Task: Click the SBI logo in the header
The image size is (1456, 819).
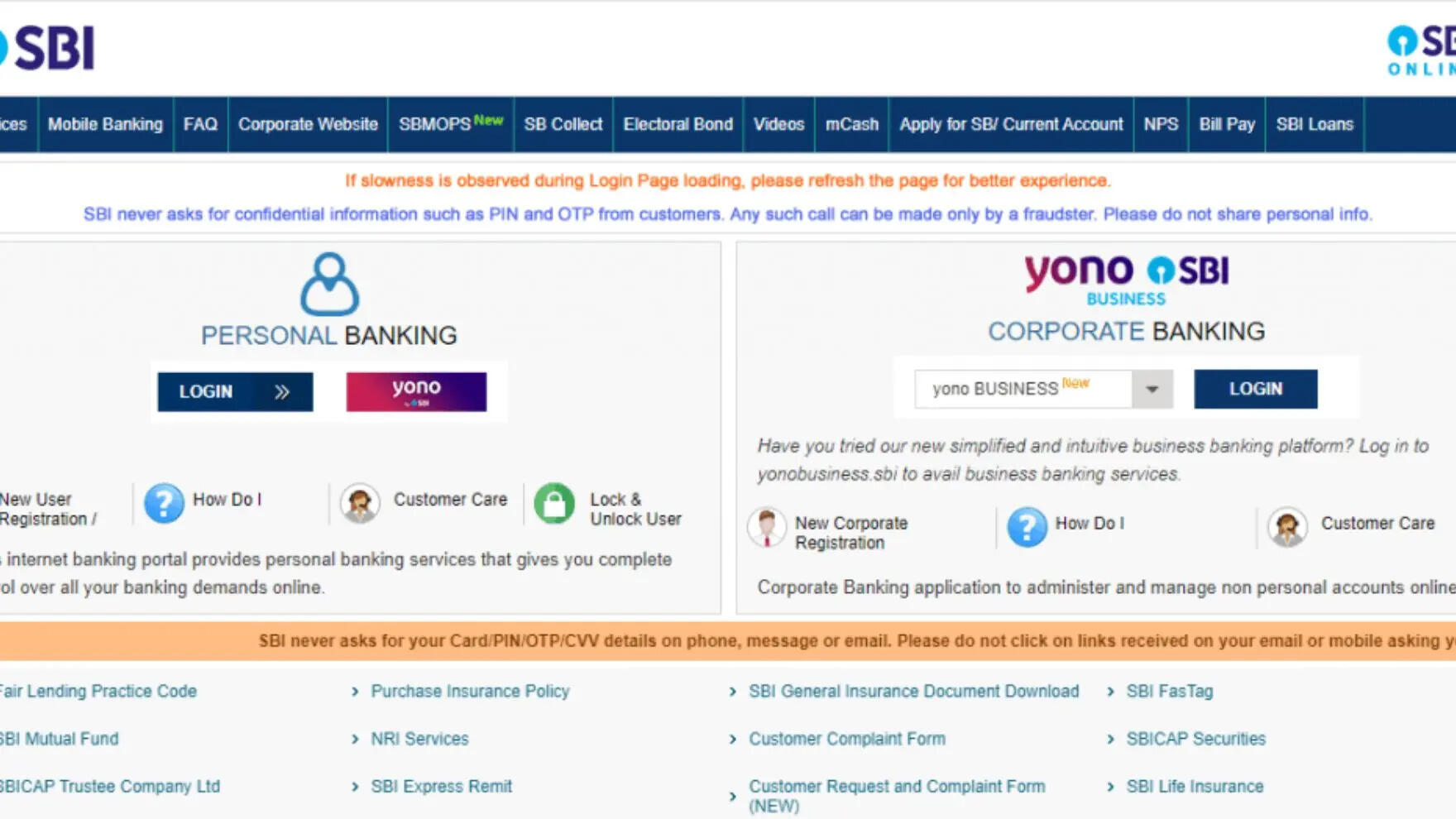Action: coord(50,48)
